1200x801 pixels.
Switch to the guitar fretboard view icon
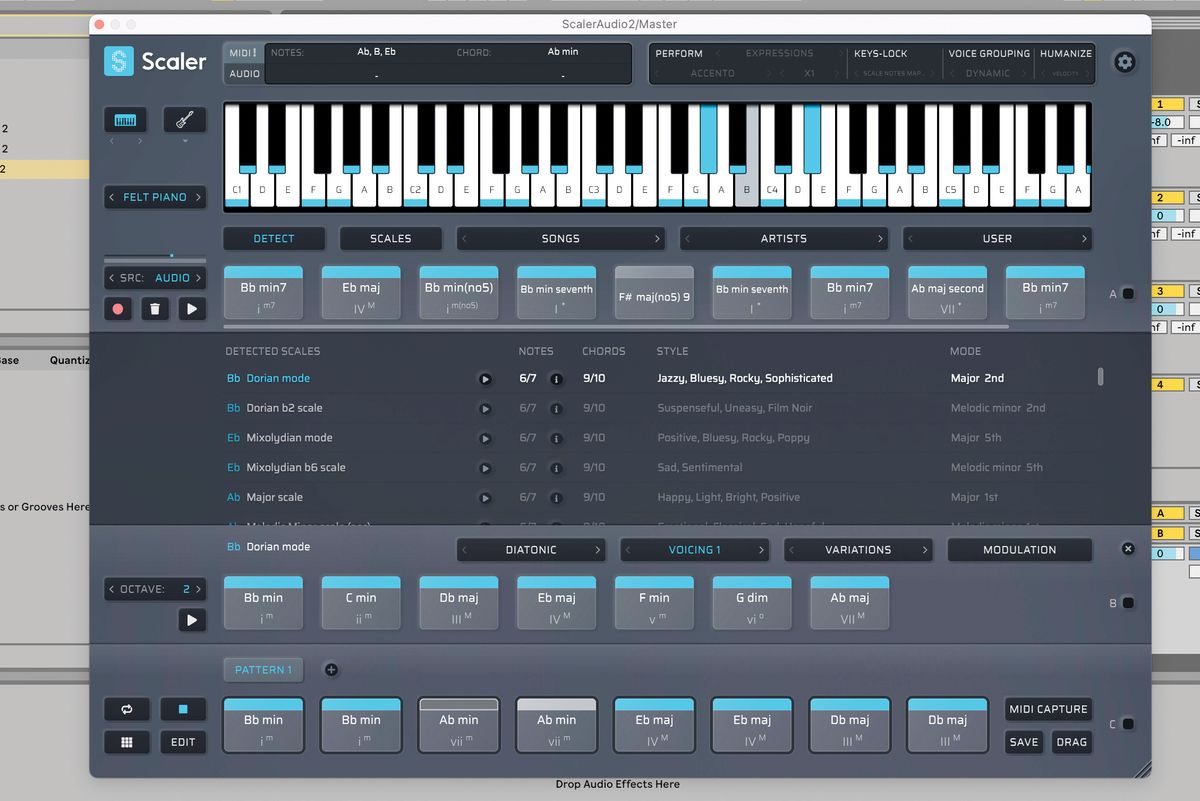click(184, 119)
